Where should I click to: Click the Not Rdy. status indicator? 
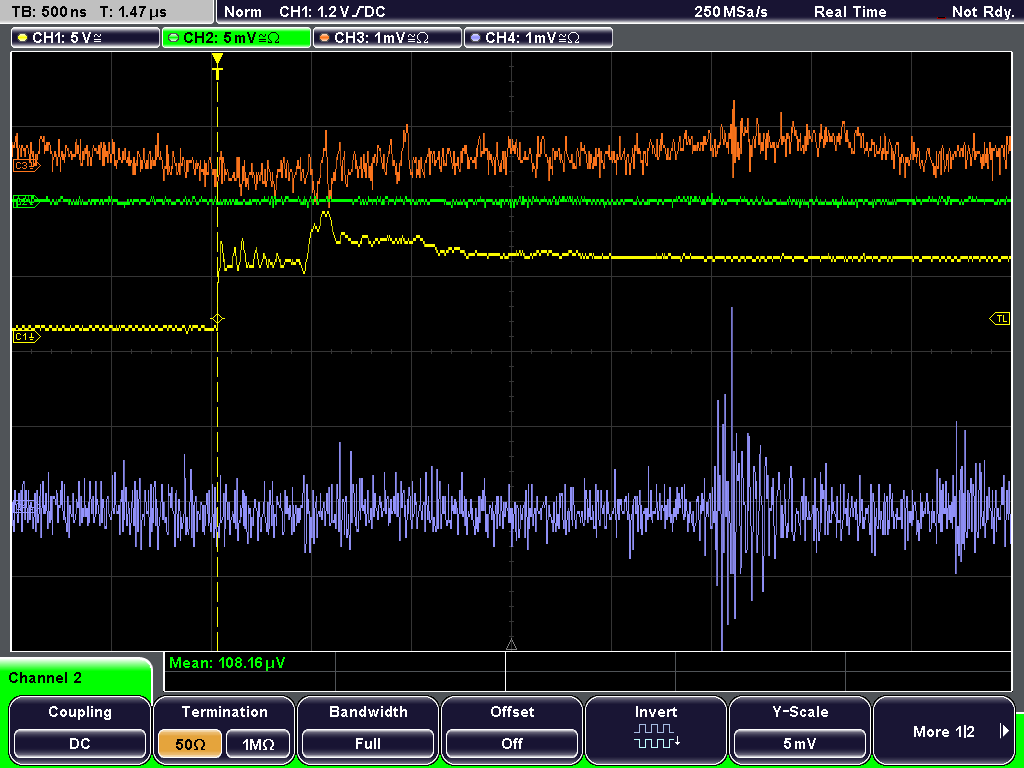(982, 12)
